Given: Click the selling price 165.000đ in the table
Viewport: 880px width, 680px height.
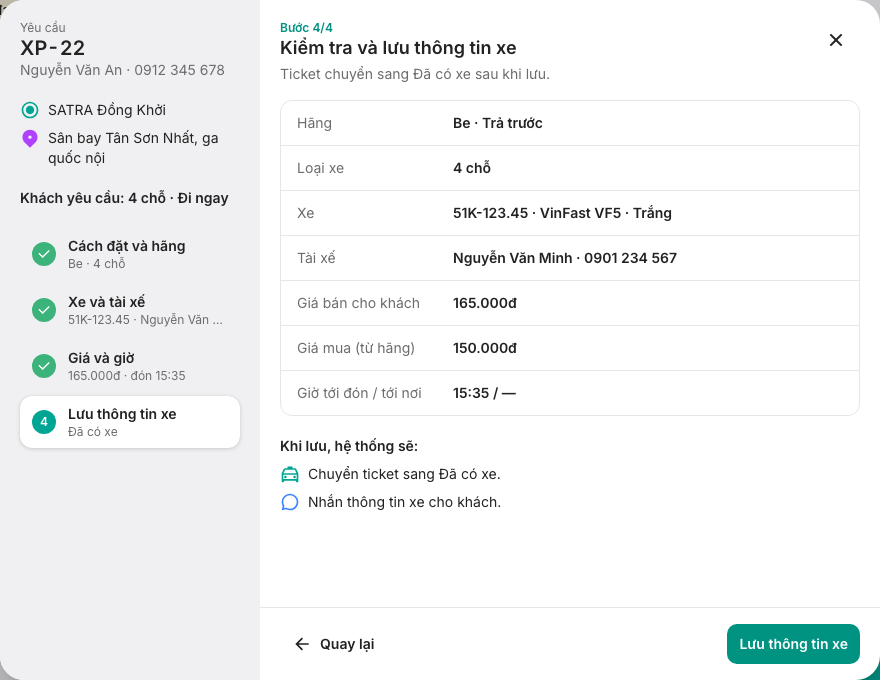Looking at the screenshot, I should pos(485,303).
